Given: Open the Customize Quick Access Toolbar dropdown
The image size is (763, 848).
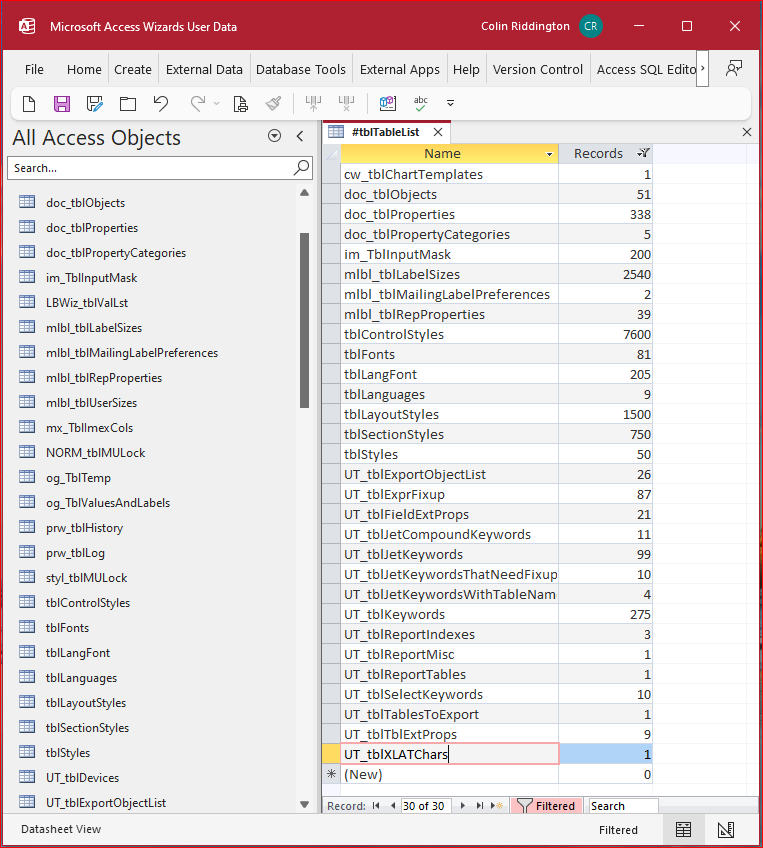Looking at the screenshot, I should point(450,103).
